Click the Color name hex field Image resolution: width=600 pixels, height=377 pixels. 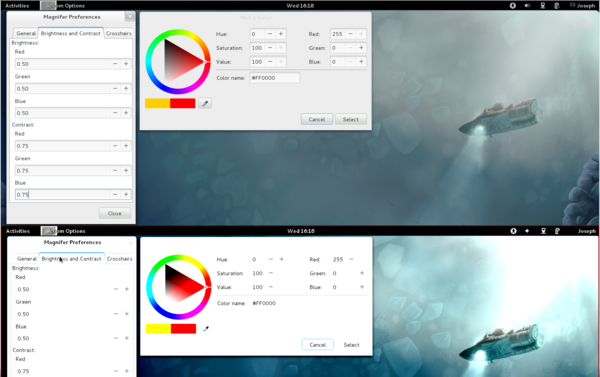274,78
